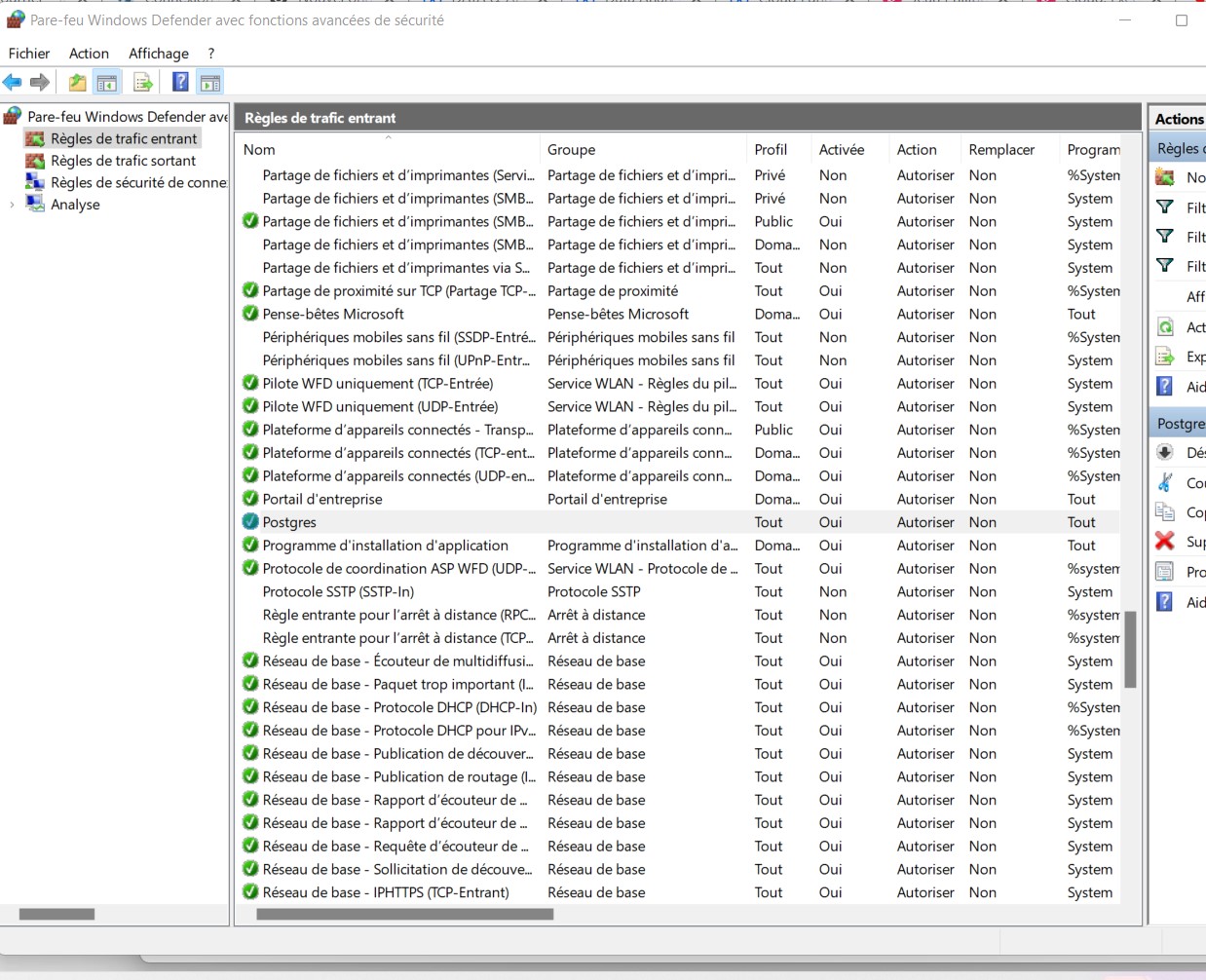
Task: Select the Partage de proximité sur TCP rule
Action: coord(399,290)
